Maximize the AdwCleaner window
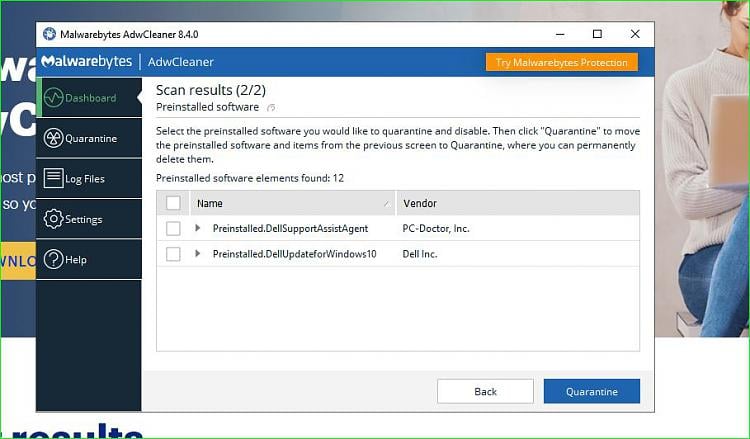 (x=597, y=34)
